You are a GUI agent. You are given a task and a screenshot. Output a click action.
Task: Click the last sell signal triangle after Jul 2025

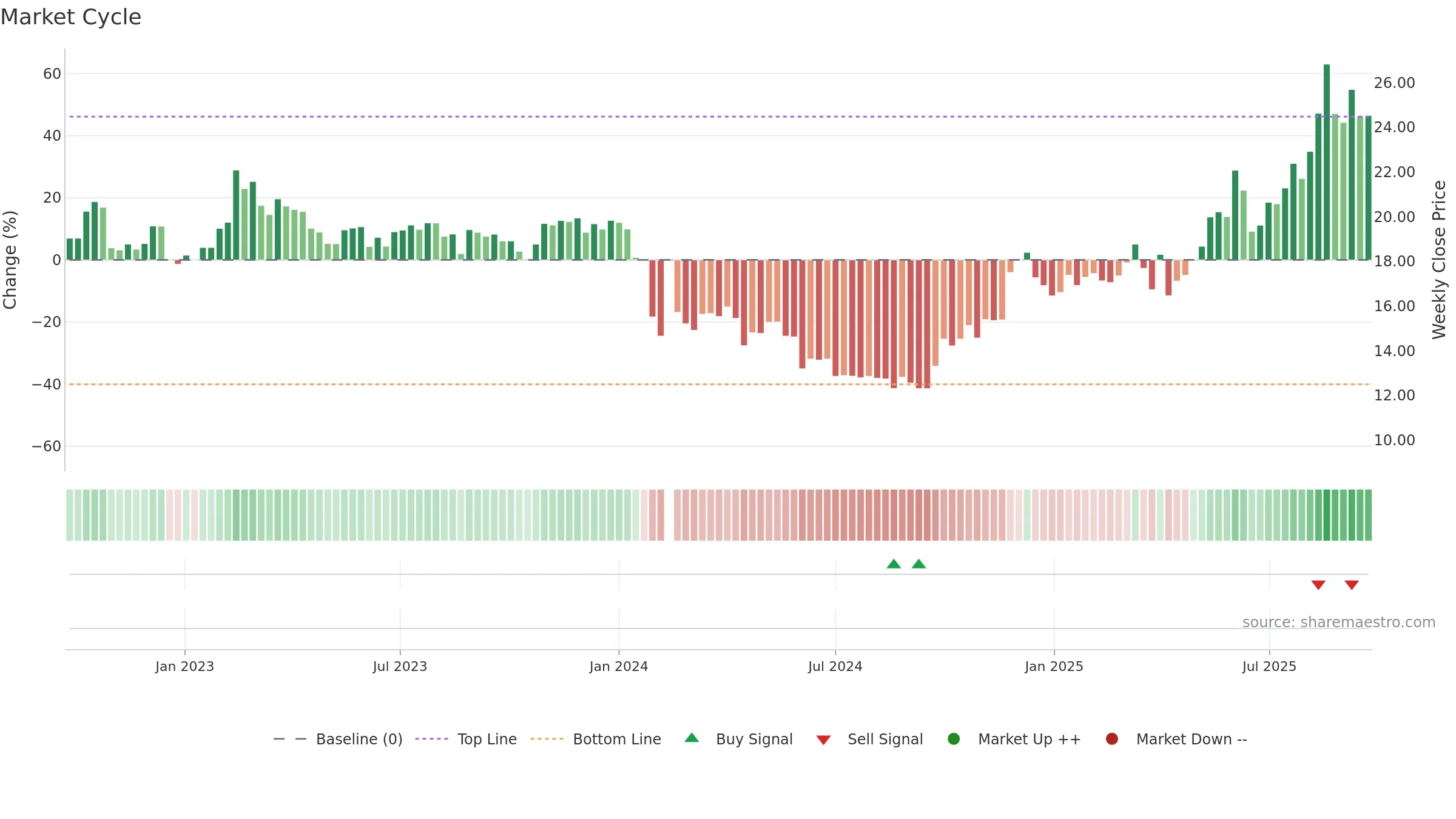tap(1352, 585)
